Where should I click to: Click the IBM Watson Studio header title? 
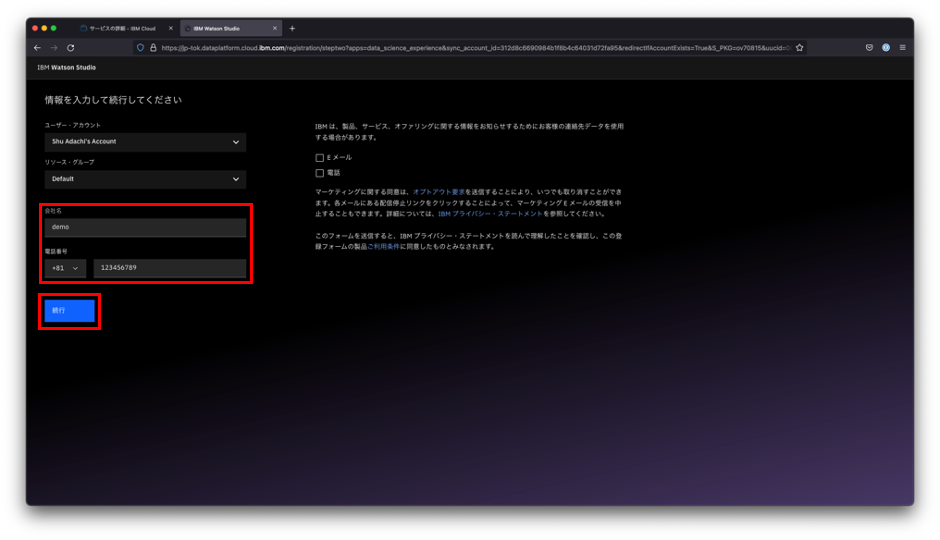[67, 68]
